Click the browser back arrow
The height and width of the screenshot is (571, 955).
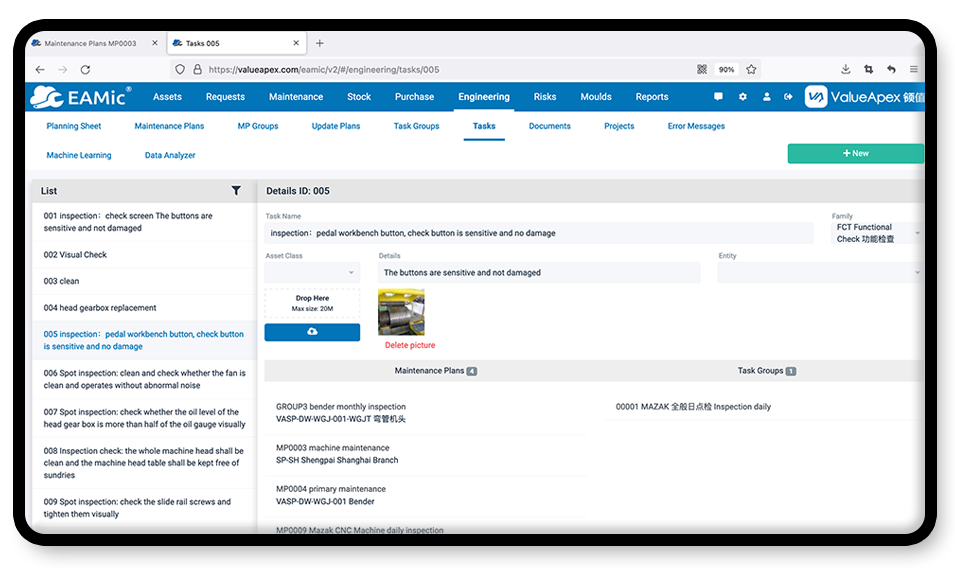(40, 69)
